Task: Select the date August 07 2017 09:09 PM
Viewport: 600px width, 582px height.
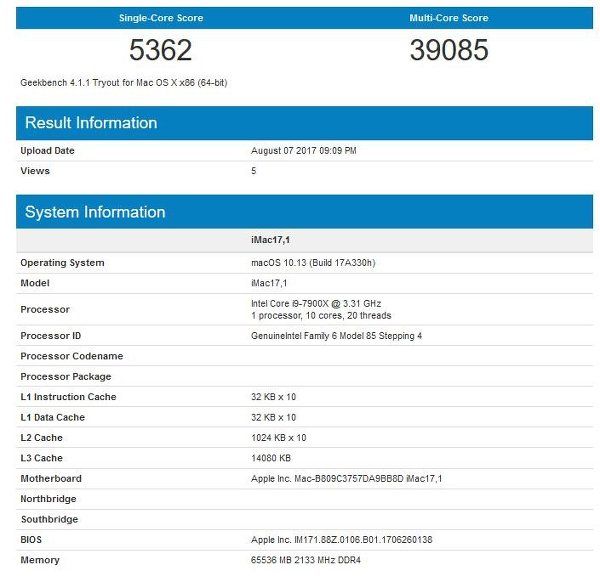Action: click(304, 151)
